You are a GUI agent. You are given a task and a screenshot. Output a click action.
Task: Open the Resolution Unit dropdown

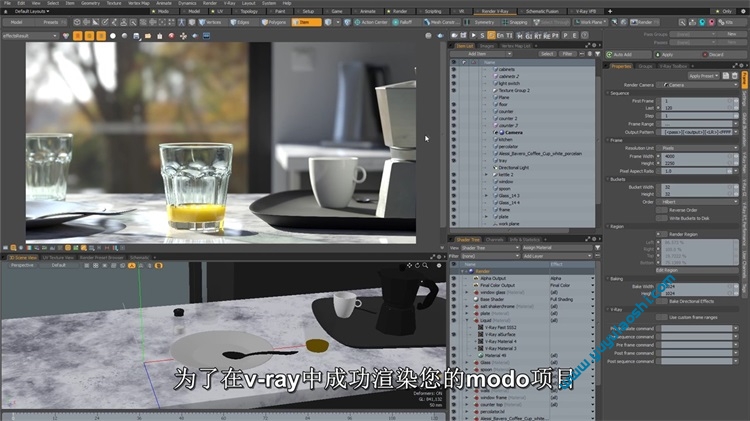pos(697,148)
